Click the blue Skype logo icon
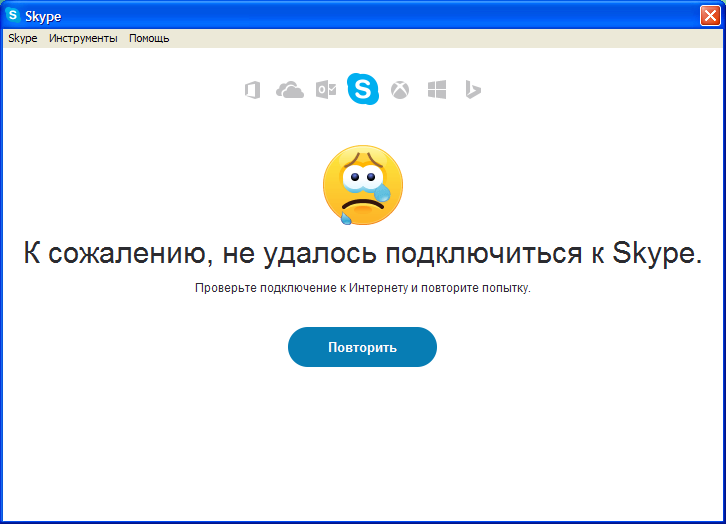The height and width of the screenshot is (524, 726). click(363, 88)
